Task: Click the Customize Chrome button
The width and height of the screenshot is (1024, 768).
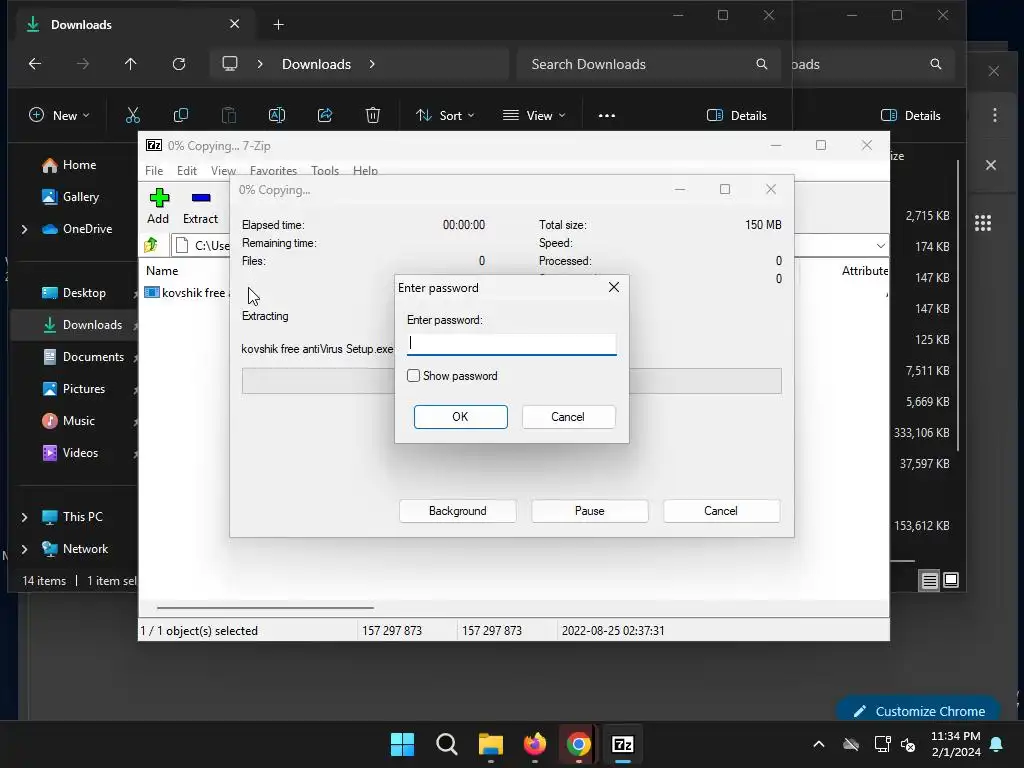Action: pyautogui.click(x=918, y=711)
